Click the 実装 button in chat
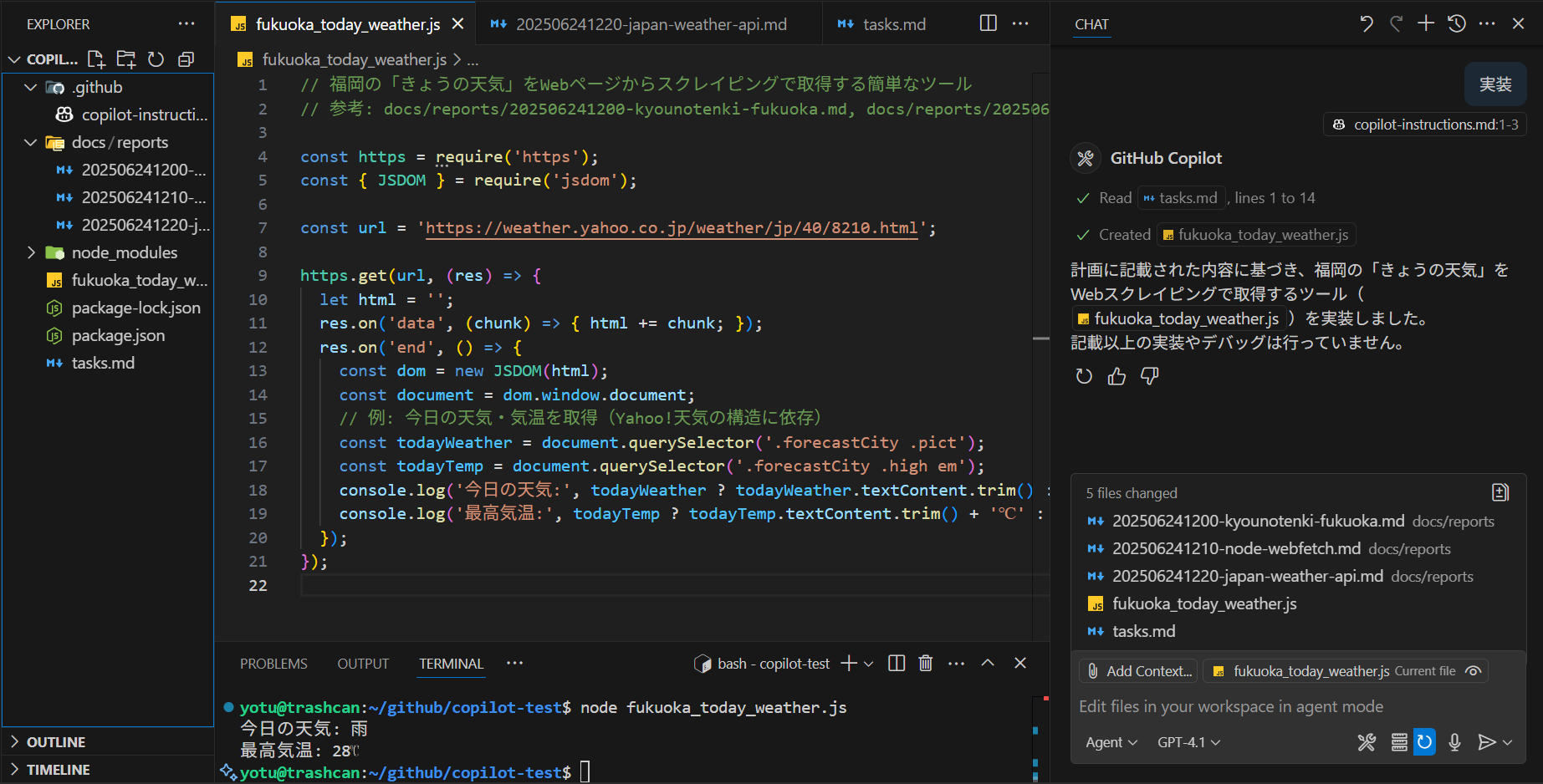1543x784 pixels. (x=1494, y=84)
